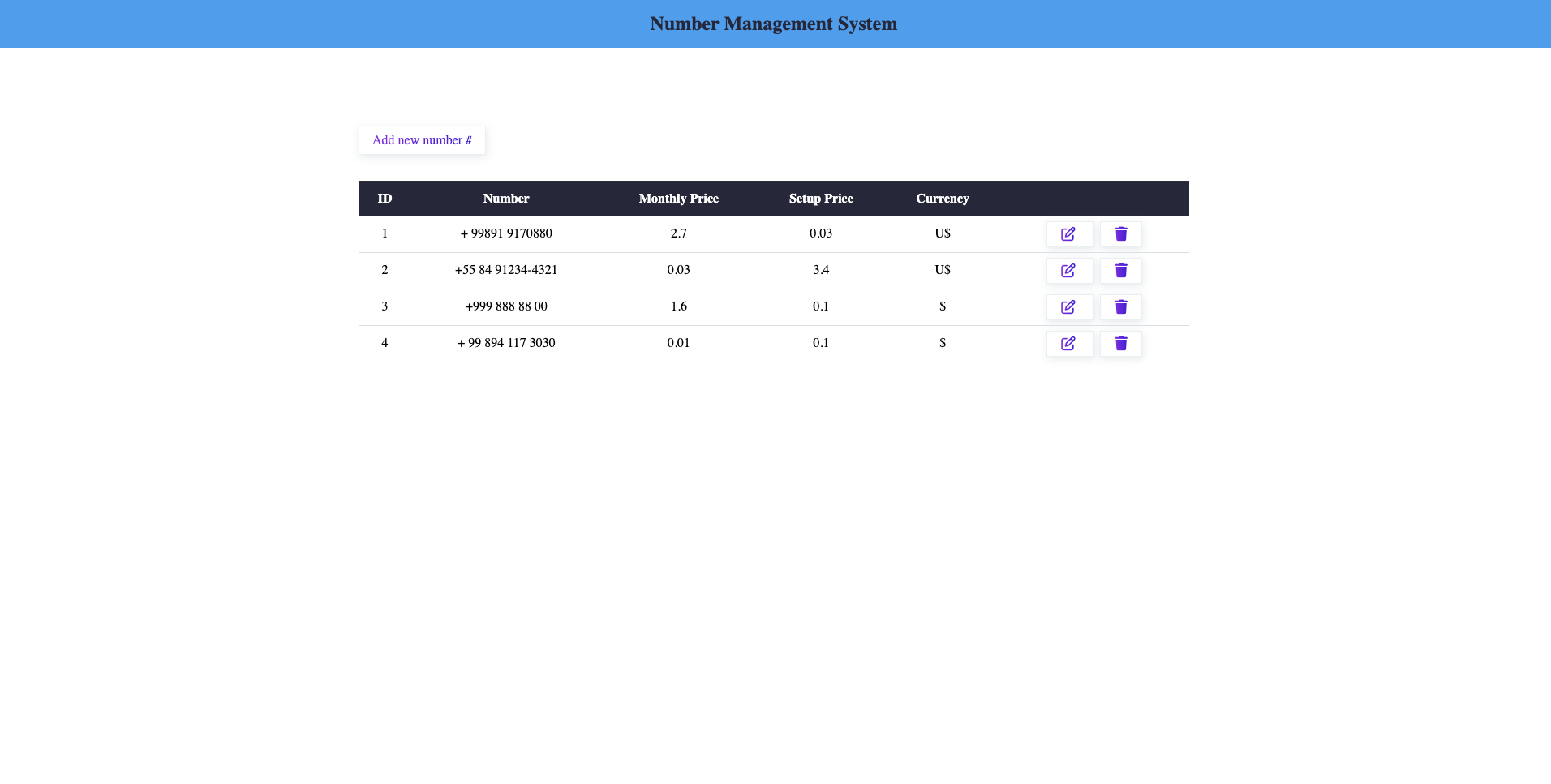Click the setup price 0.03
Viewport: 1551px width, 784px height.
point(821,233)
